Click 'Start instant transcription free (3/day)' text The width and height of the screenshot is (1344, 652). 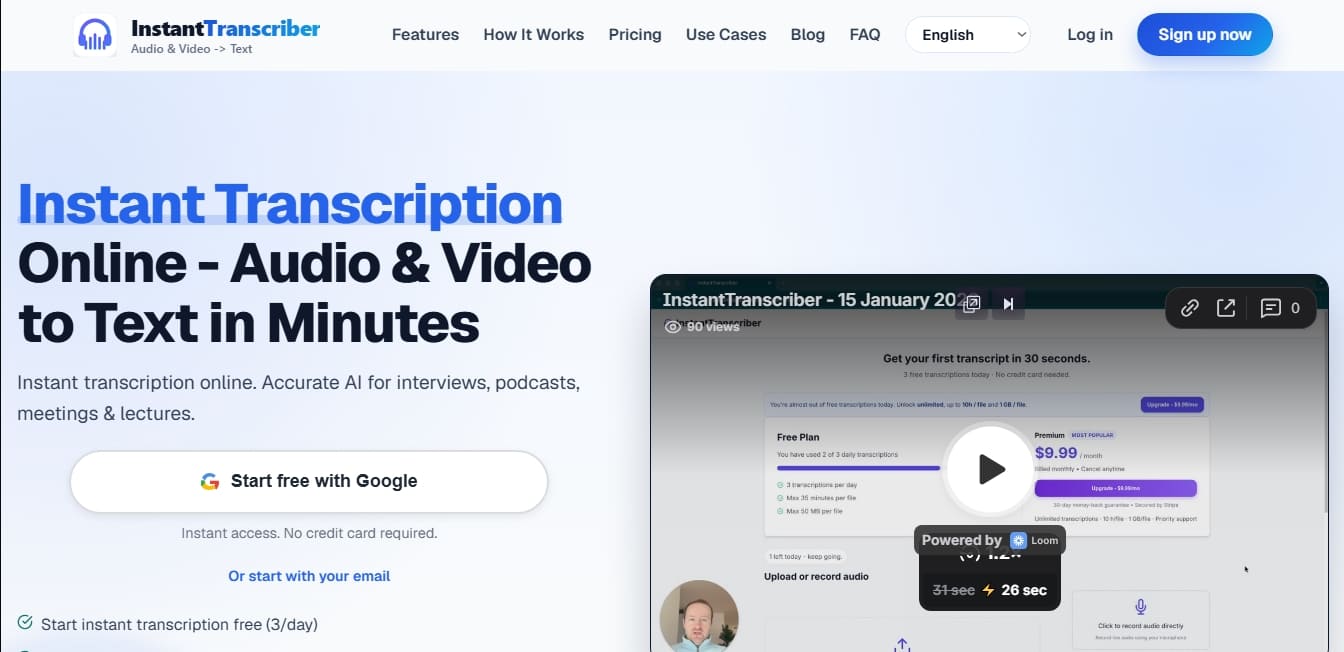pyautogui.click(x=179, y=624)
